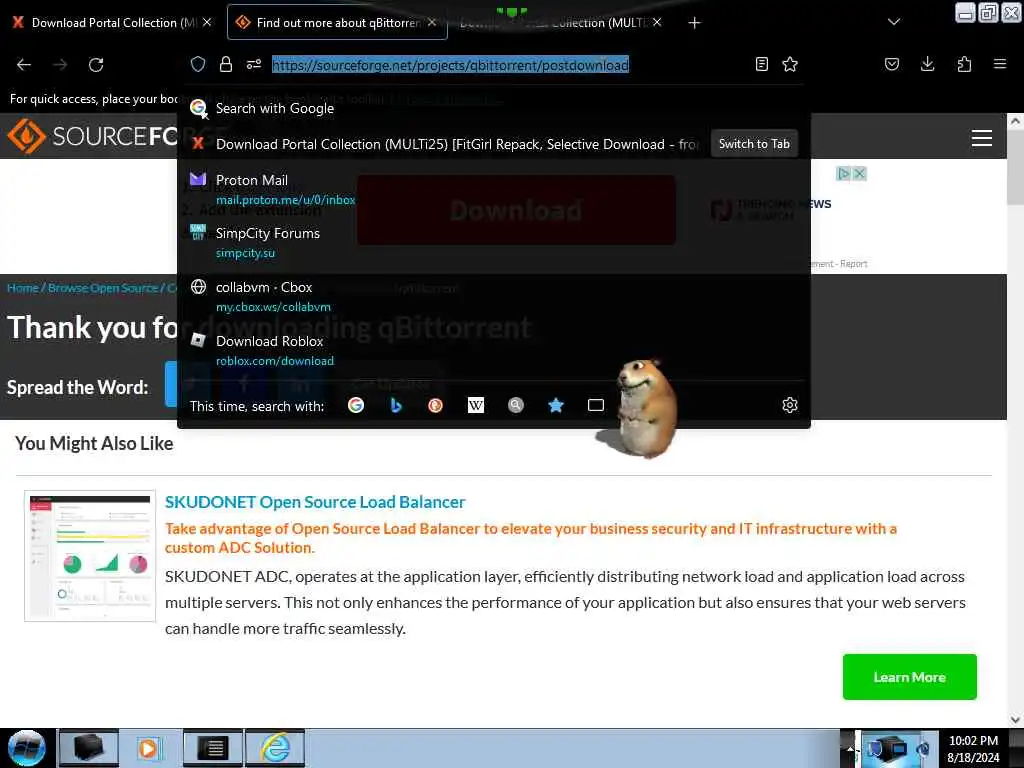Click the red Download ad button

516,210
